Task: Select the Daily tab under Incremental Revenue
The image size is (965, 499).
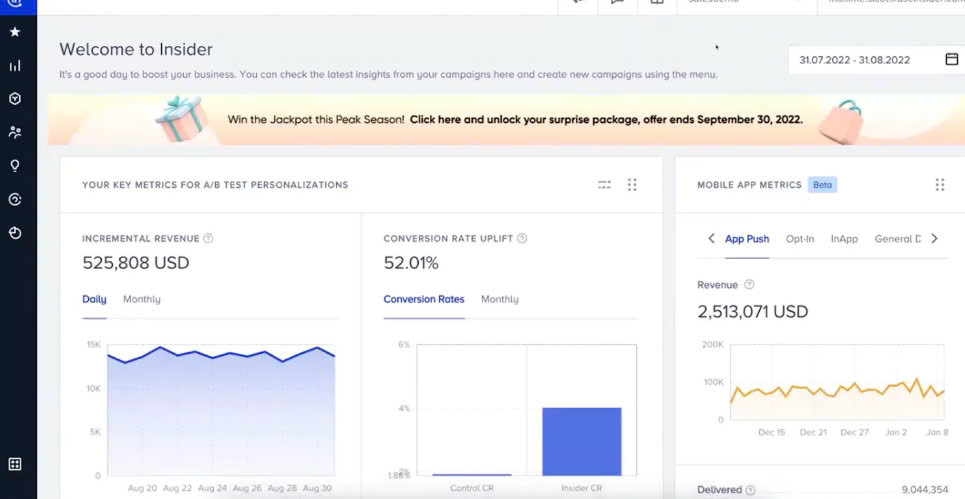Action: pos(94,299)
